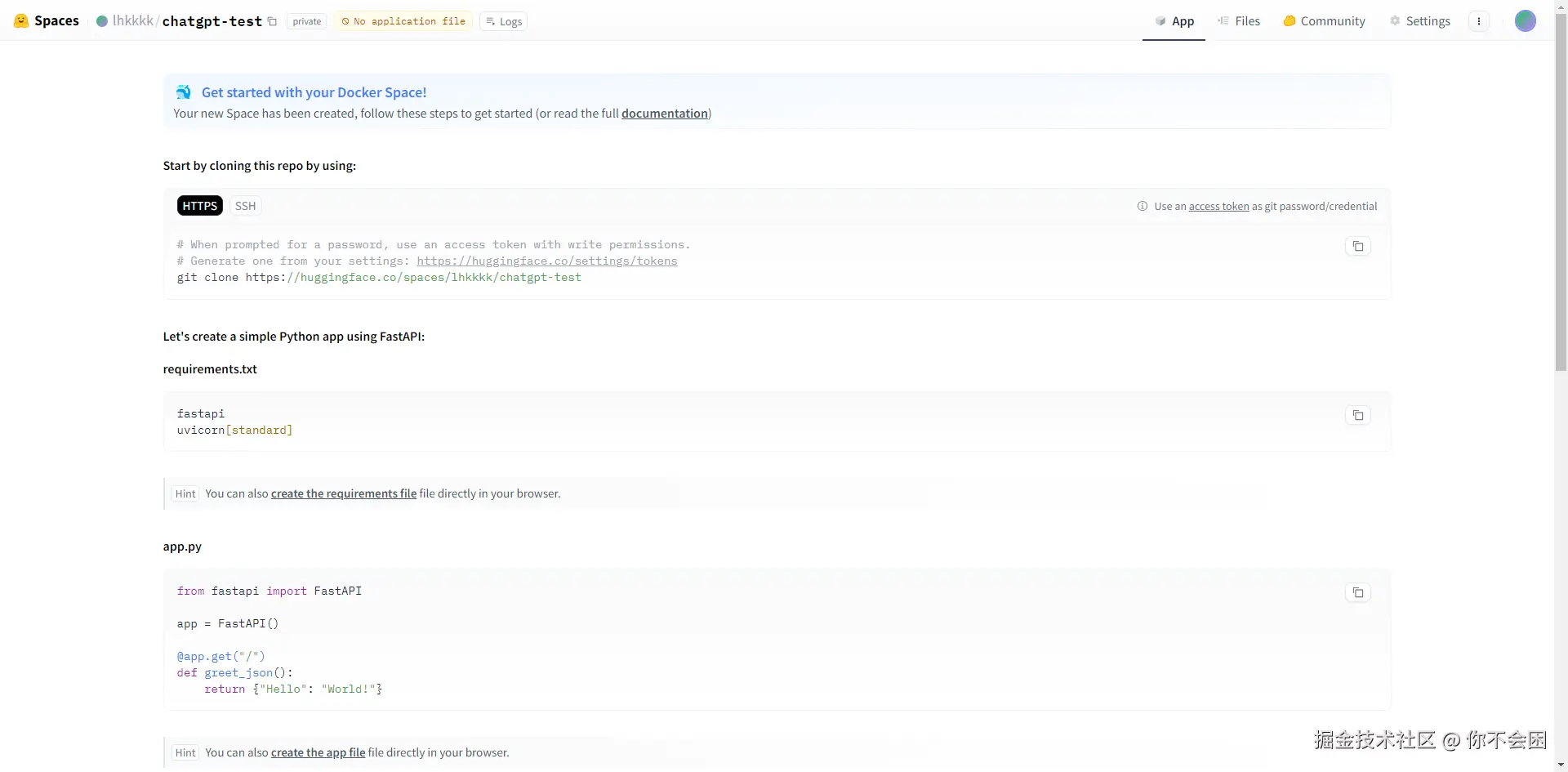The image size is (1568, 772).
Task: Select the SSH clone option
Action: pyautogui.click(x=245, y=206)
